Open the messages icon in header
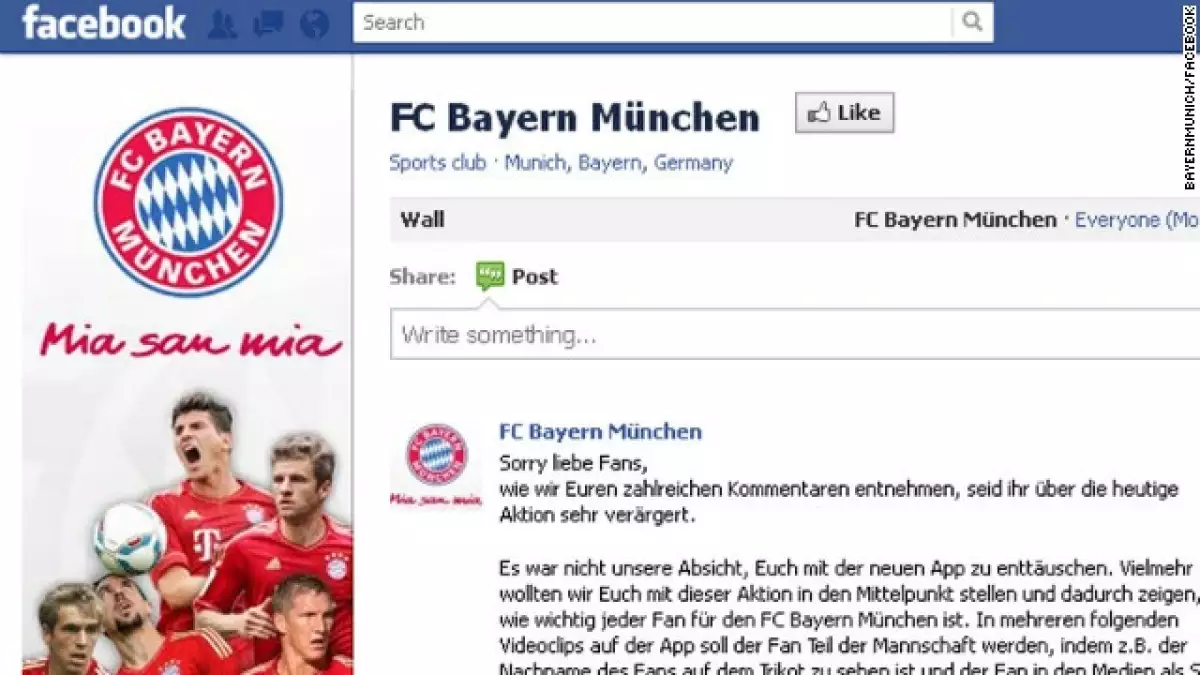 [268, 24]
